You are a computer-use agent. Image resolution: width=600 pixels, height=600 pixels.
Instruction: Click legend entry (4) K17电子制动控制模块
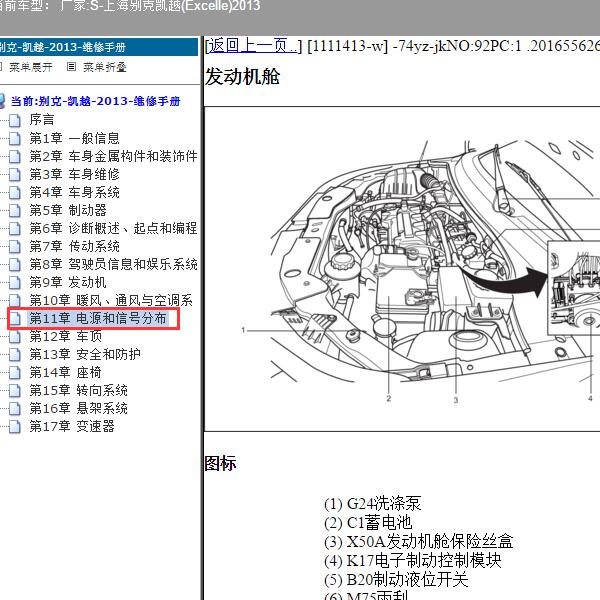point(412,561)
